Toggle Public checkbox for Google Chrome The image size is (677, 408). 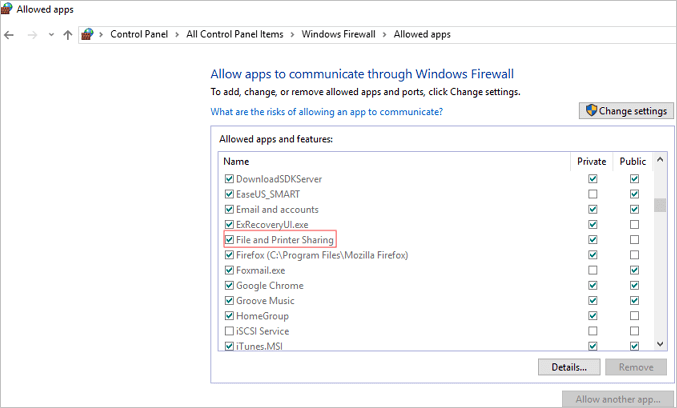(635, 285)
